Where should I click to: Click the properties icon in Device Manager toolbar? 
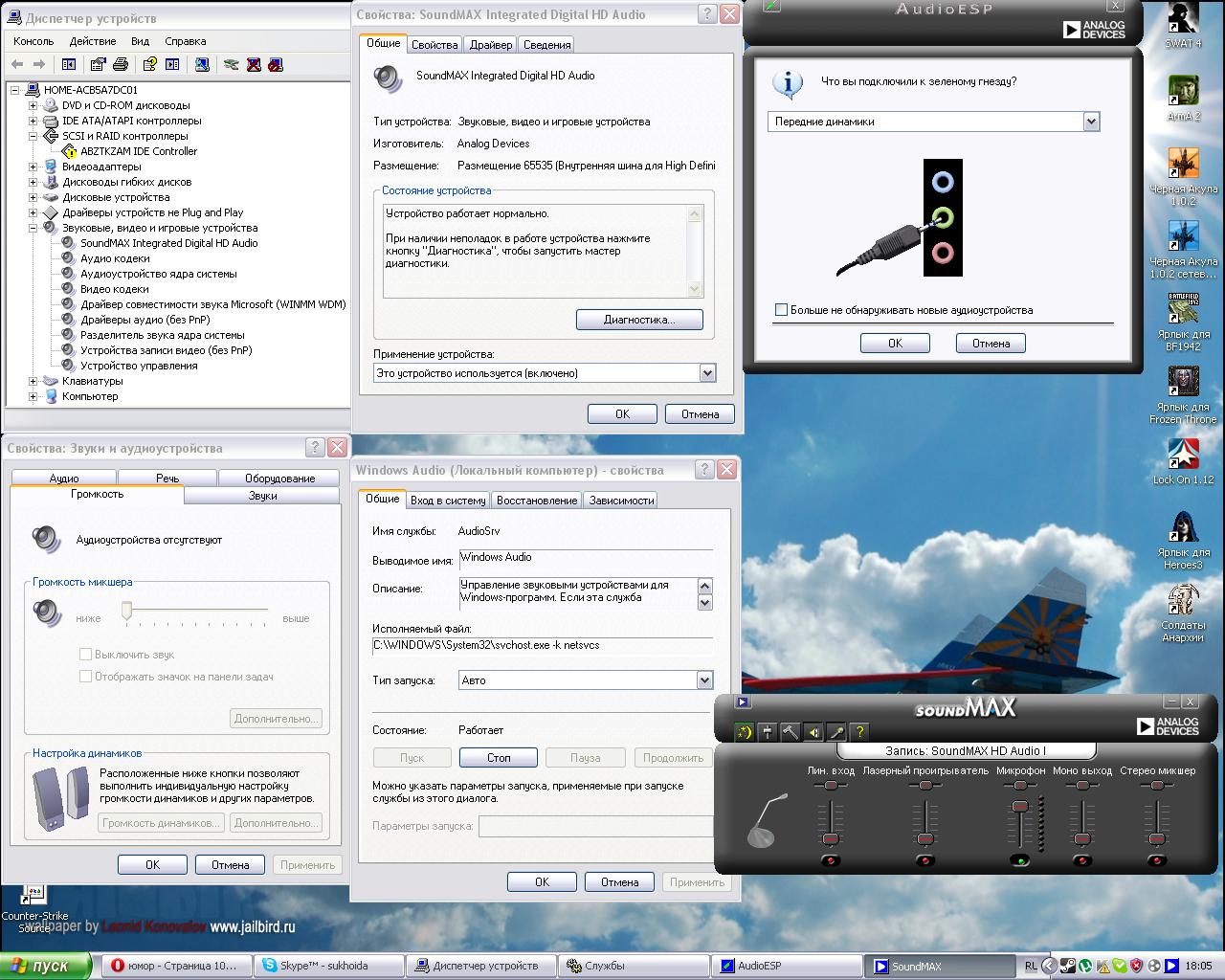pos(98,64)
